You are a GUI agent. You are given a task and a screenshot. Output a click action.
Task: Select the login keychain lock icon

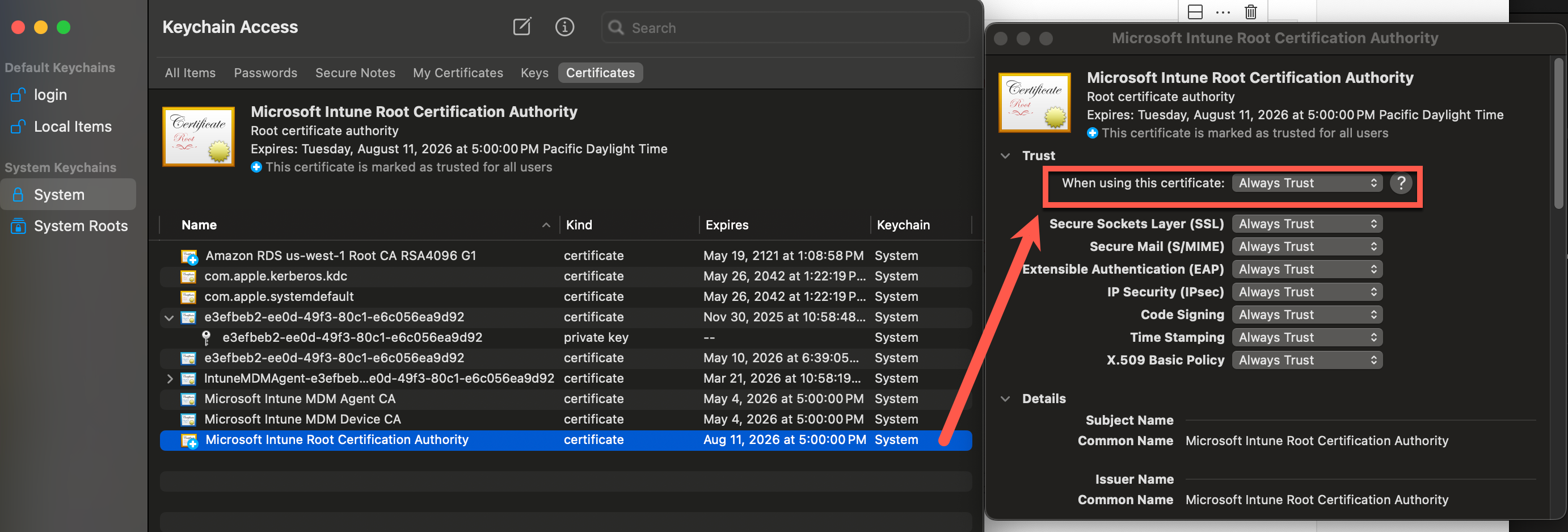(18, 95)
